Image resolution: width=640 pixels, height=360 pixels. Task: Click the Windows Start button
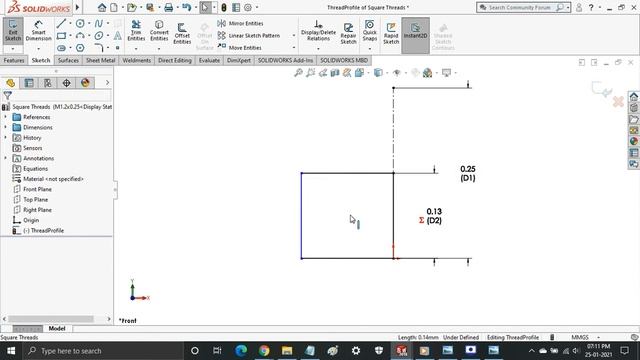(x=11, y=351)
